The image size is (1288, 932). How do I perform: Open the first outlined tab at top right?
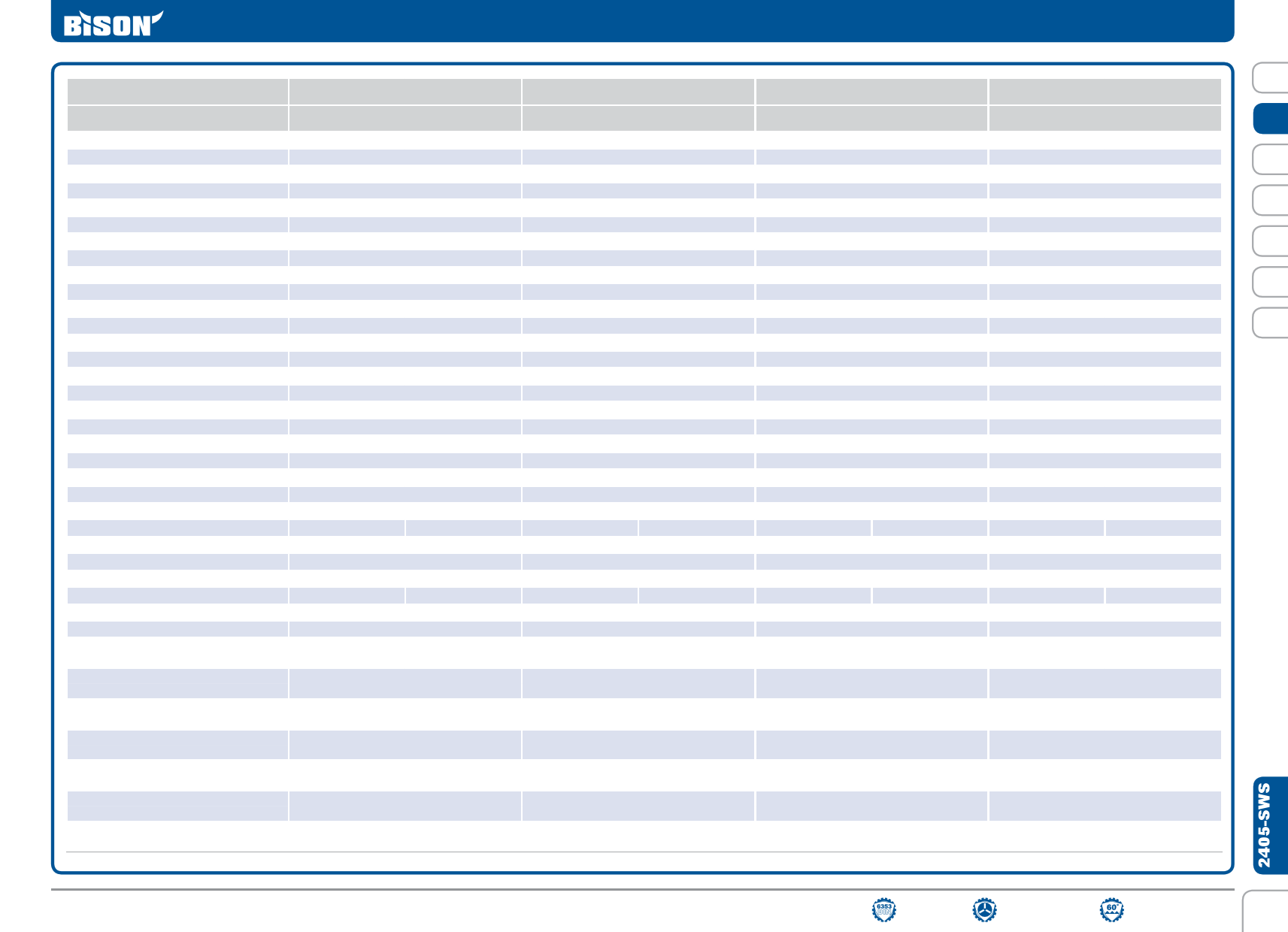[x=1271, y=78]
